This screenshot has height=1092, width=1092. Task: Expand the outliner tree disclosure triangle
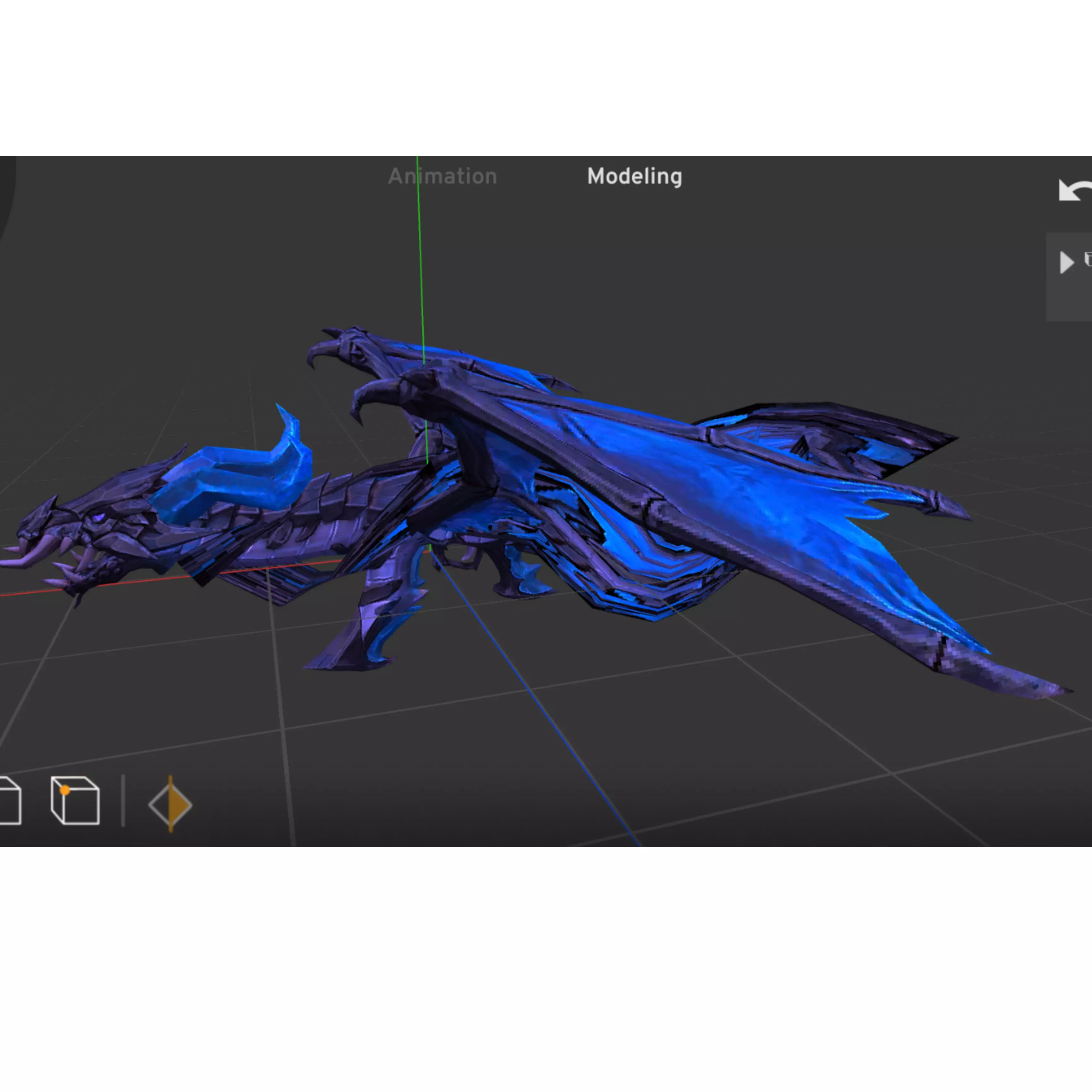[x=1066, y=262]
